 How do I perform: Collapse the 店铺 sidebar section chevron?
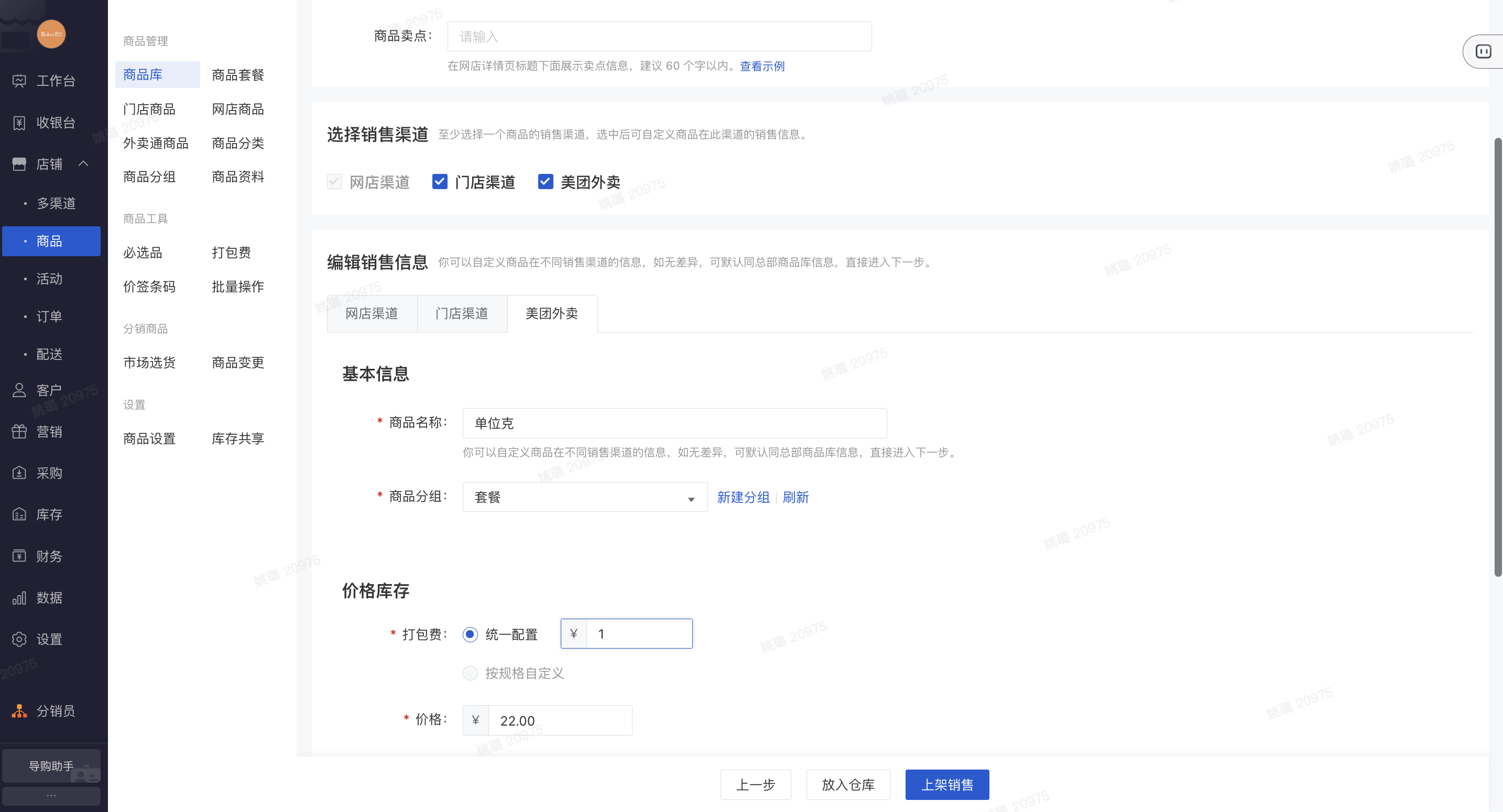coord(83,164)
